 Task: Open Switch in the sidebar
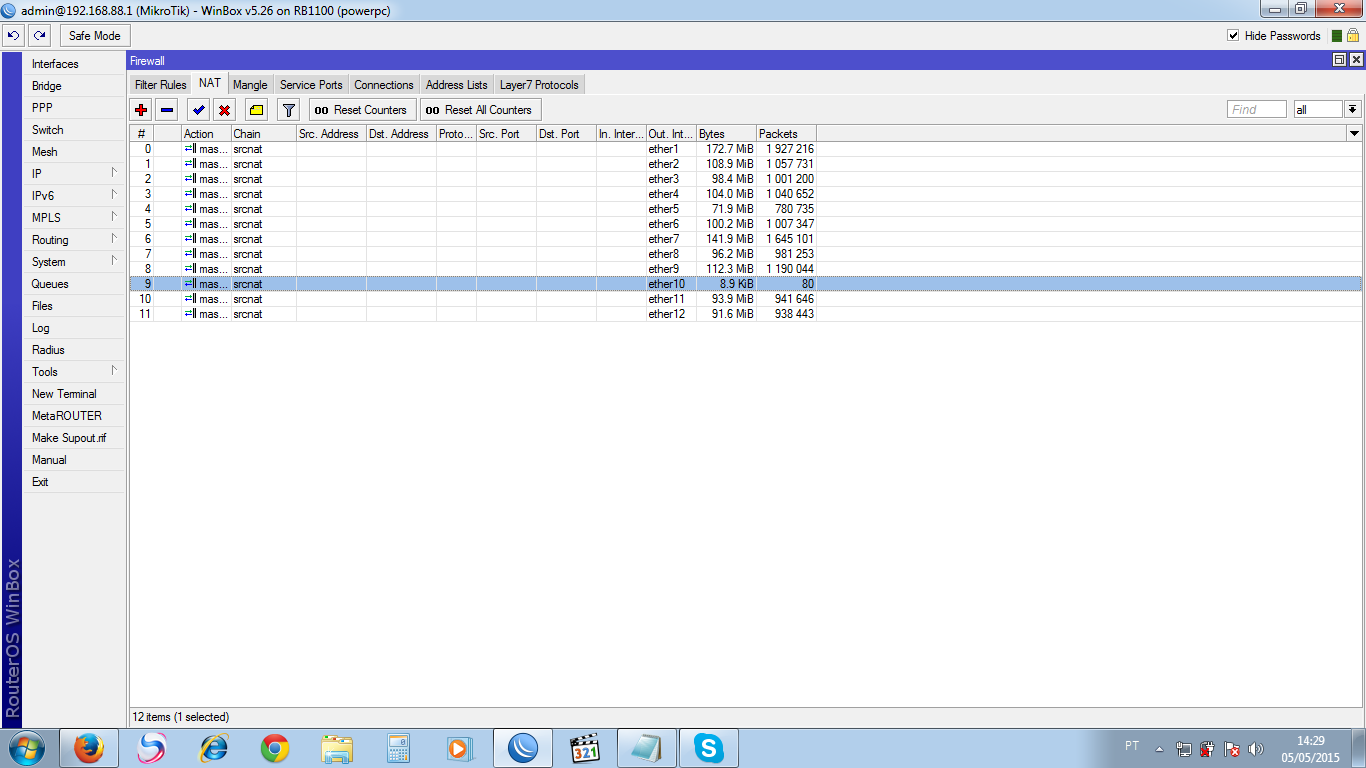[75, 130]
